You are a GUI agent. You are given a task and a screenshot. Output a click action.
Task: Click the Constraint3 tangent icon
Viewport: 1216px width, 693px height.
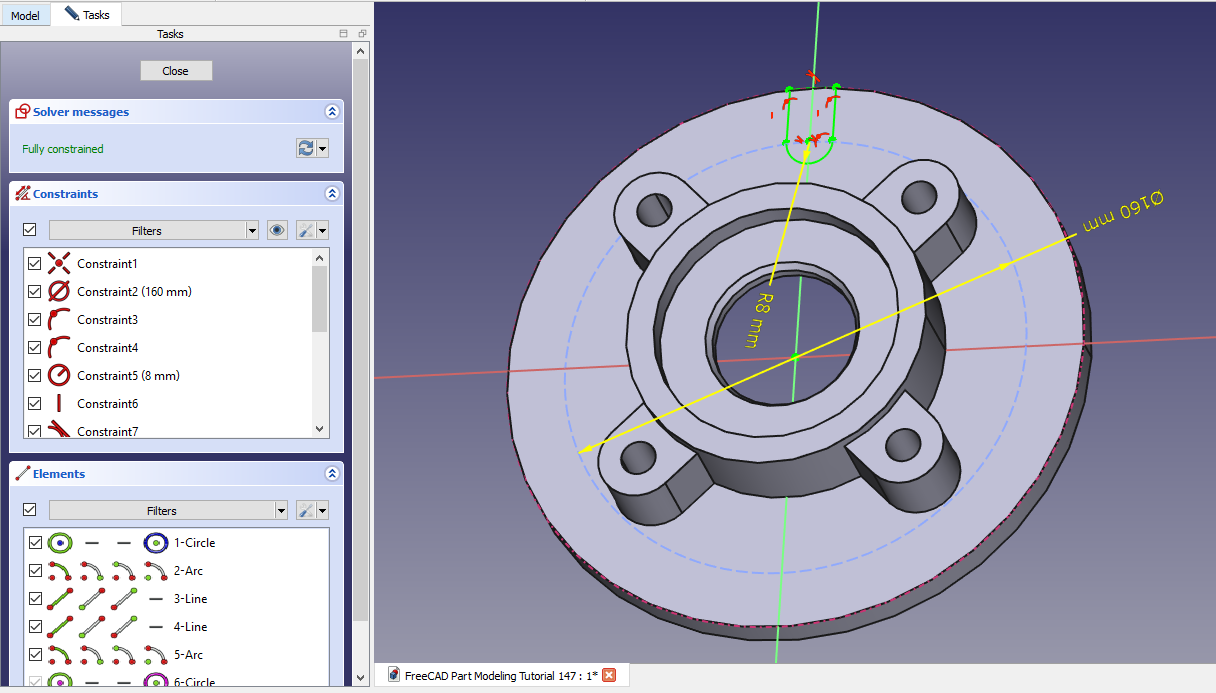point(60,320)
